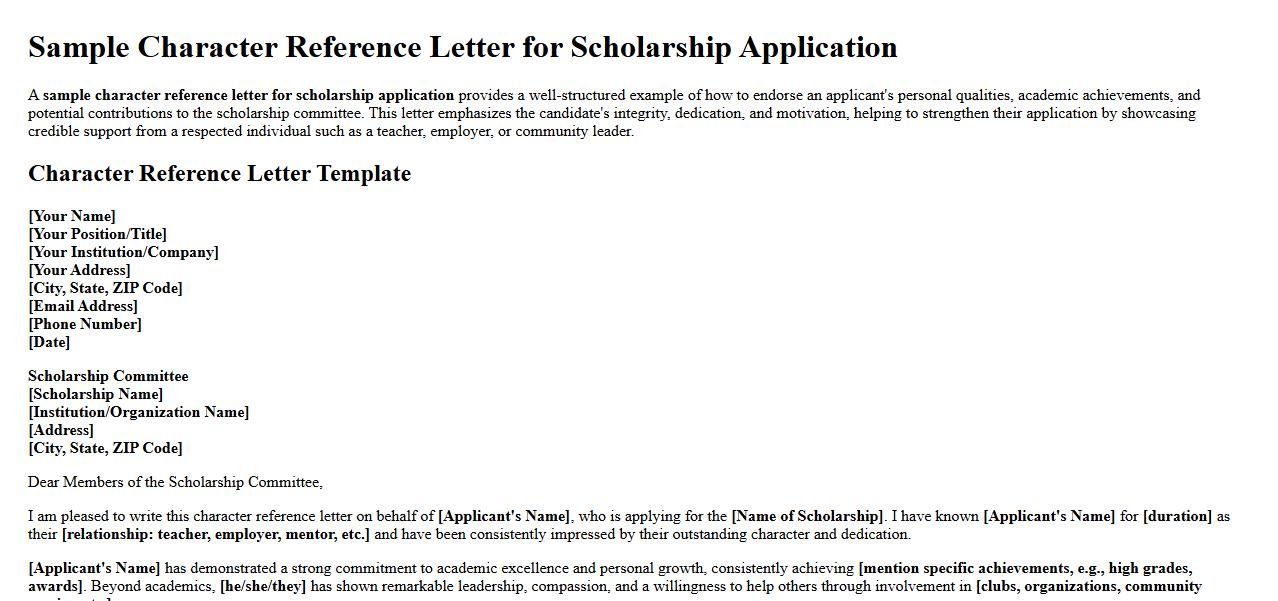
Task: Click the [mention specific achievements] placeholder
Action: pyautogui.click(x=1024, y=568)
